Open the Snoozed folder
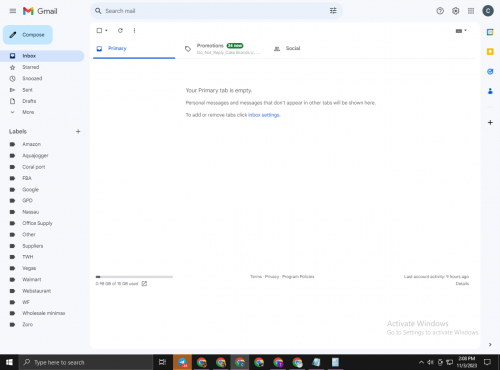Image resolution: width=500 pixels, height=370 pixels. click(42, 78)
